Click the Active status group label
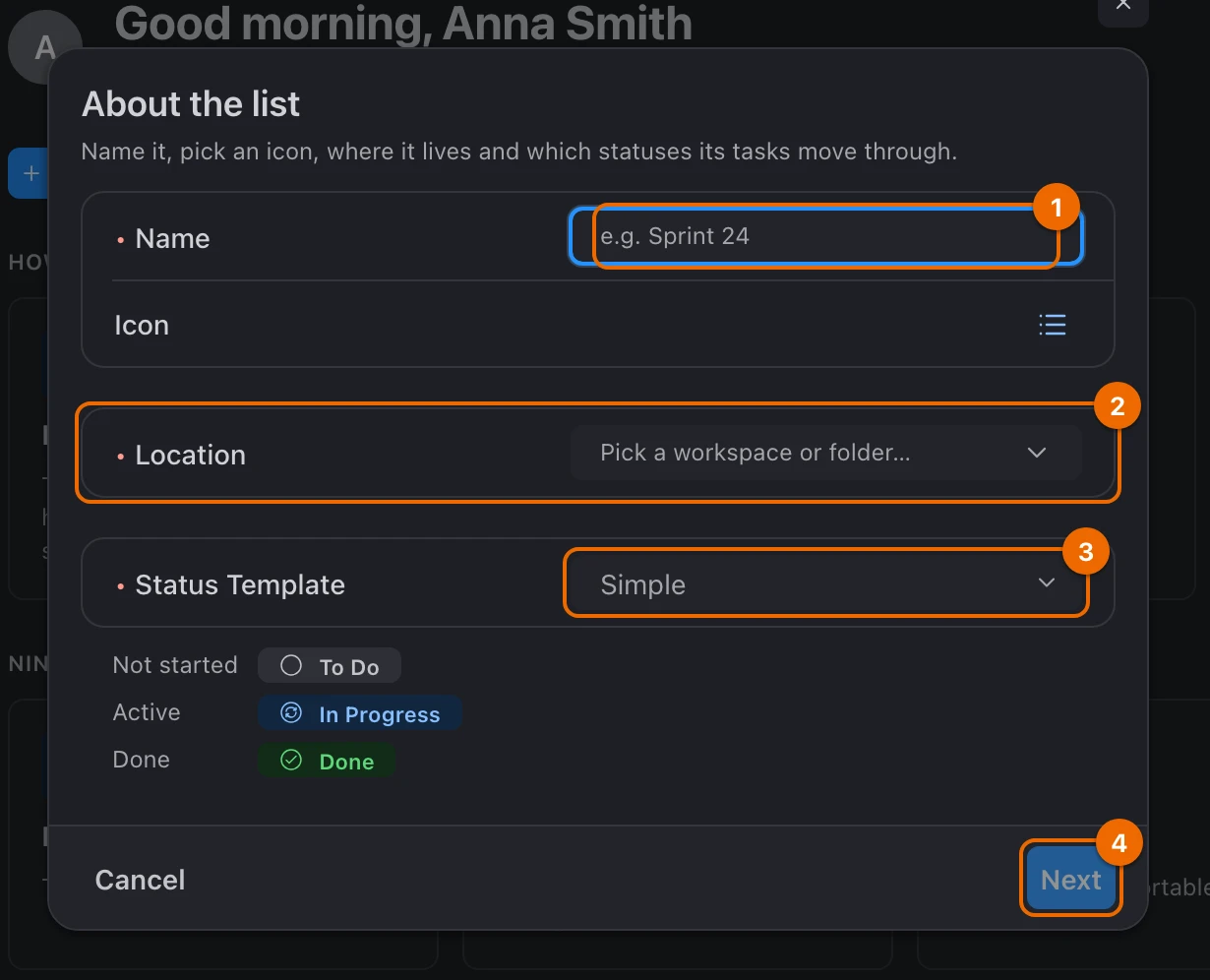 [147, 712]
